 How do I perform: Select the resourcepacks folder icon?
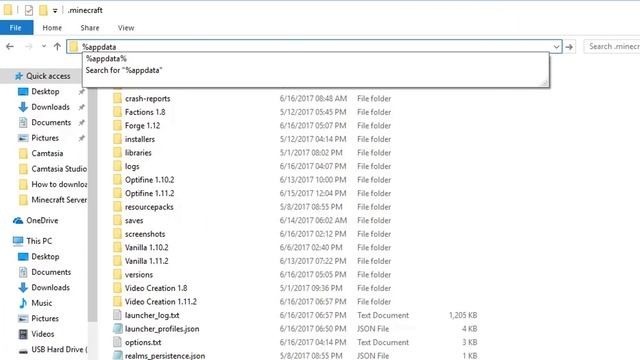click(x=118, y=207)
